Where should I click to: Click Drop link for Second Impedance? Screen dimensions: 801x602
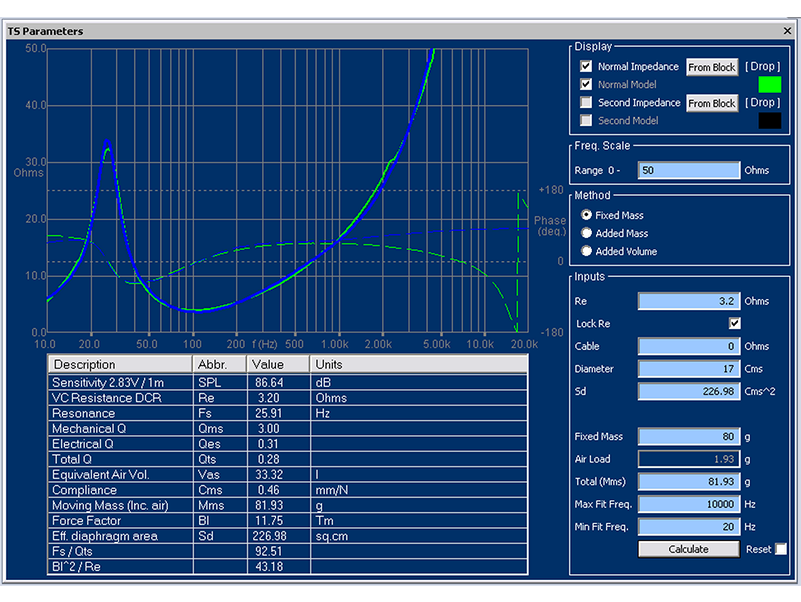(x=763, y=103)
